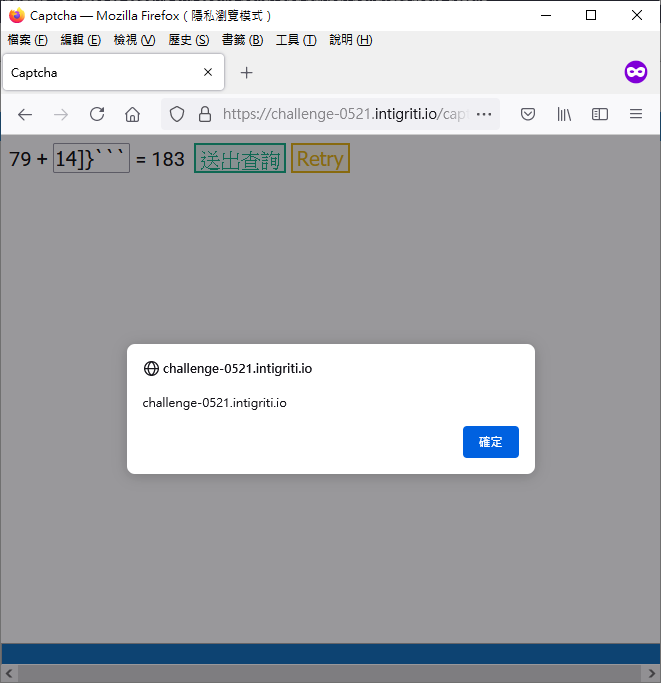Click the forward navigation arrow

tap(61, 115)
